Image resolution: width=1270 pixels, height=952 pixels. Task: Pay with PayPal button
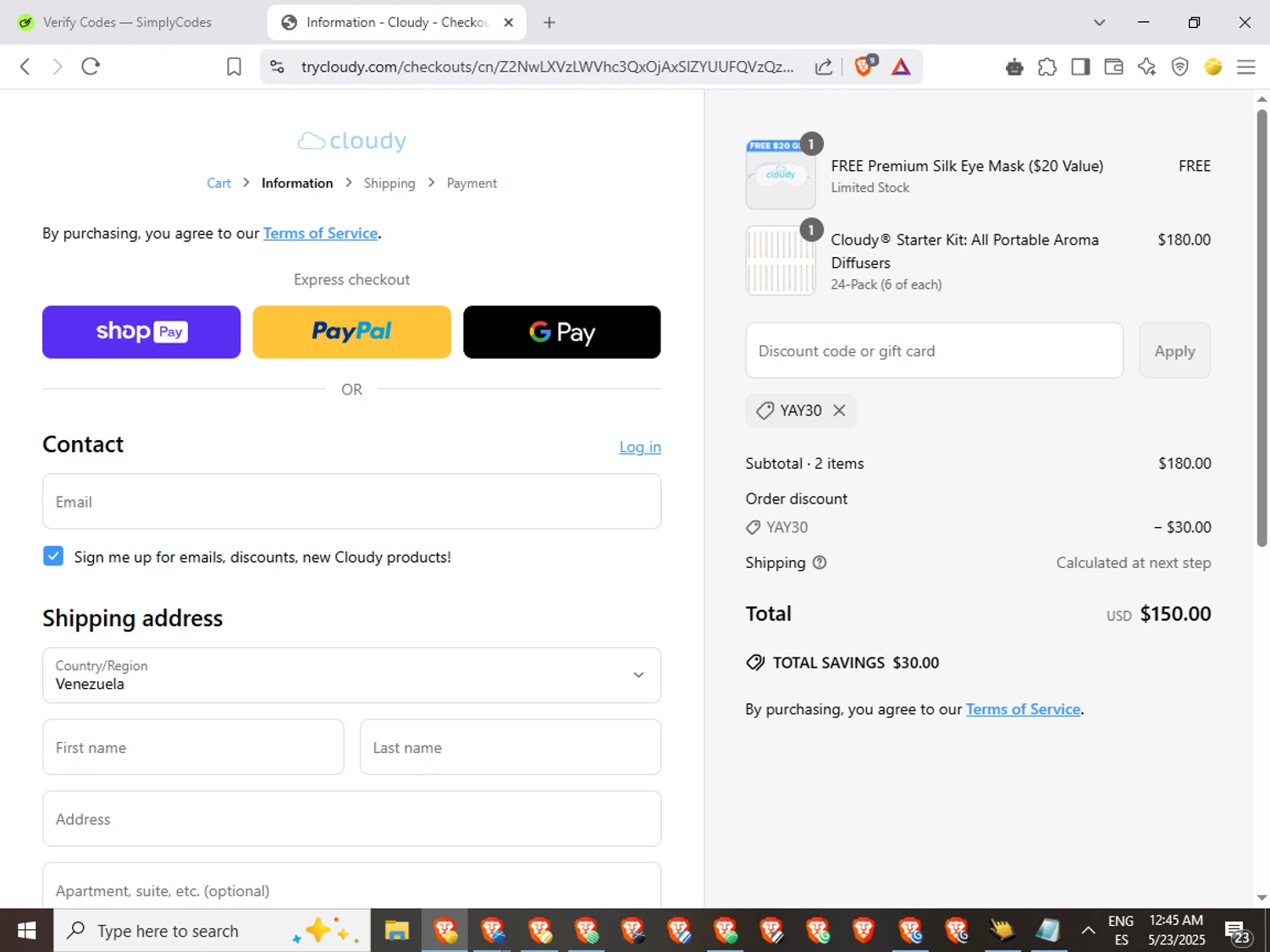click(351, 332)
